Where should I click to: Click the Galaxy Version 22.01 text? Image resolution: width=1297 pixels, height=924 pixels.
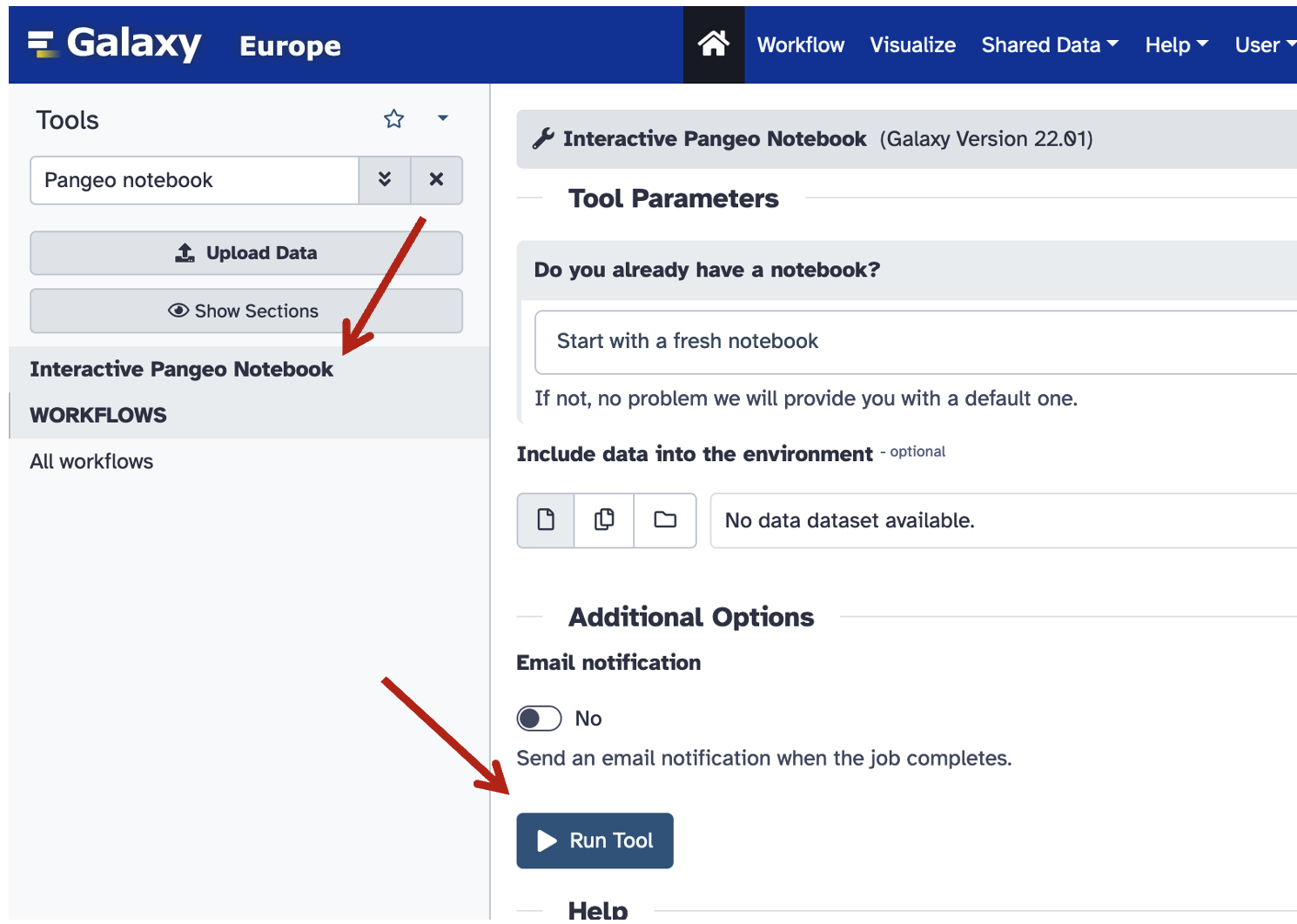(985, 138)
